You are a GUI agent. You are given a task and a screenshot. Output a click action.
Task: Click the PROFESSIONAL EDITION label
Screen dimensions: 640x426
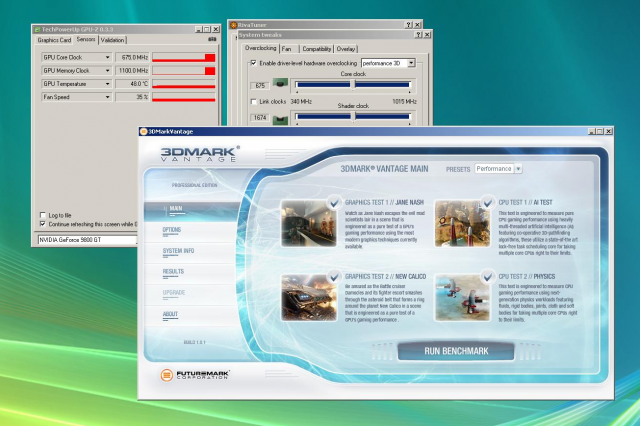pyautogui.click(x=194, y=185)
